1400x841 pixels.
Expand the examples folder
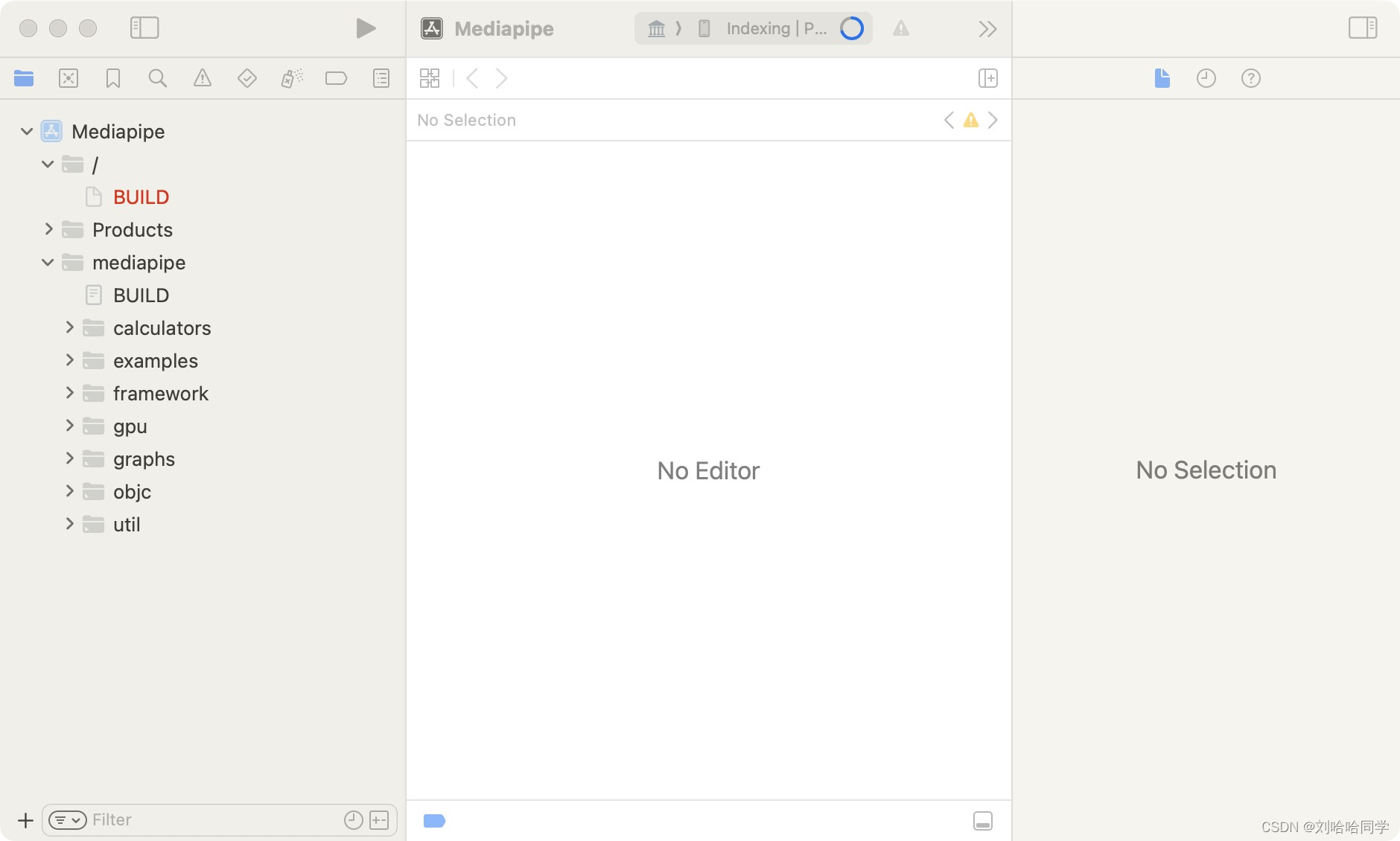pyautogui.click(x=69, y=360)
